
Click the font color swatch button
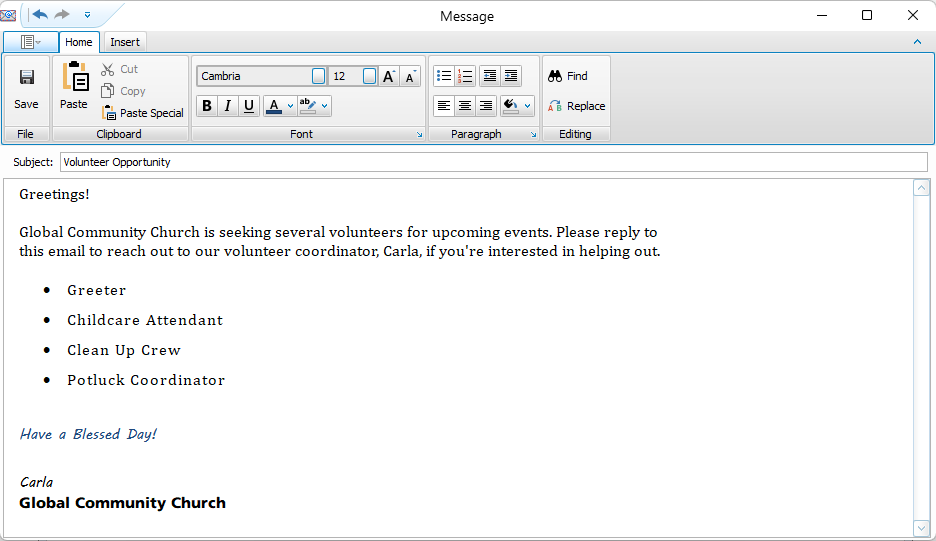coord(274,106)
